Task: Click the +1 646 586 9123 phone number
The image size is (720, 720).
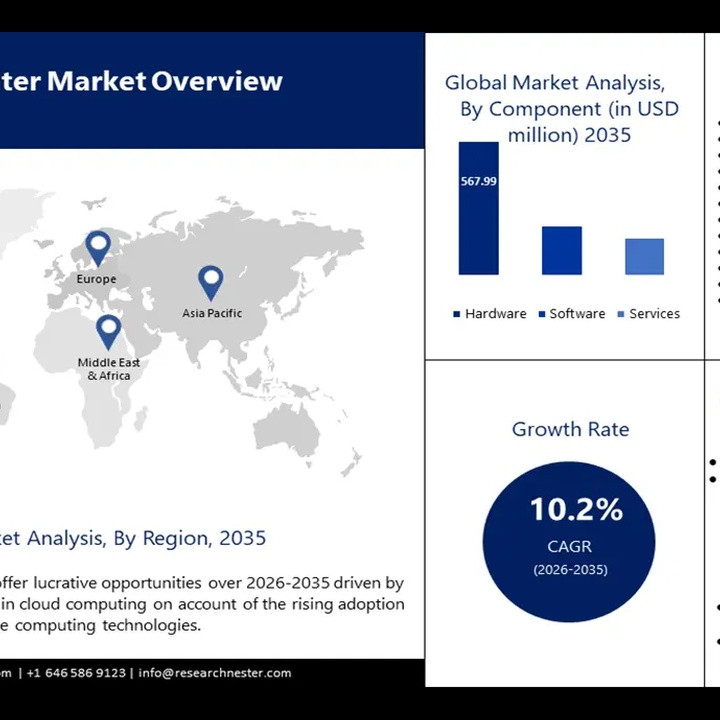Action: point(77,673)
